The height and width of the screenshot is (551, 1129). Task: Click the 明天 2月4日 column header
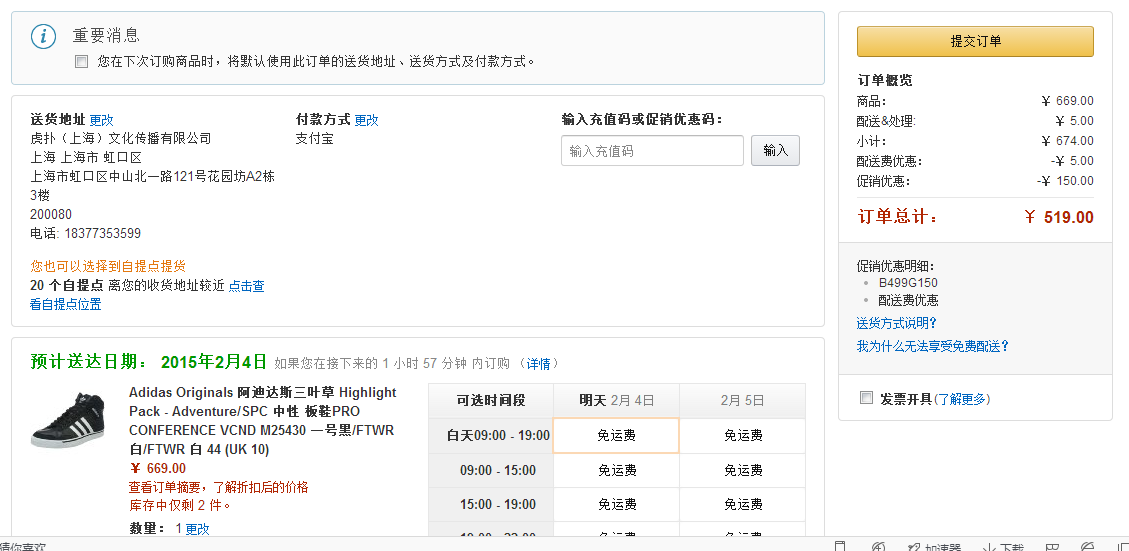pos(616,400)
